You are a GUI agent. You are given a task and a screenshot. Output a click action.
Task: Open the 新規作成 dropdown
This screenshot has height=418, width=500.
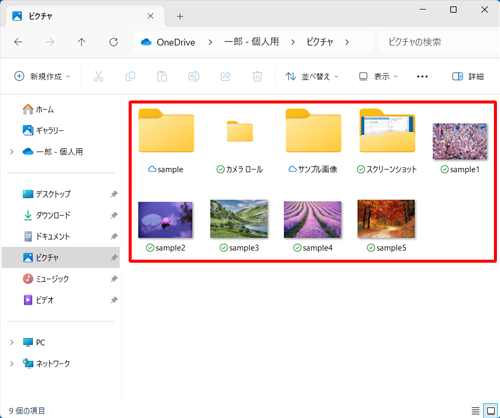coord(42,76)
